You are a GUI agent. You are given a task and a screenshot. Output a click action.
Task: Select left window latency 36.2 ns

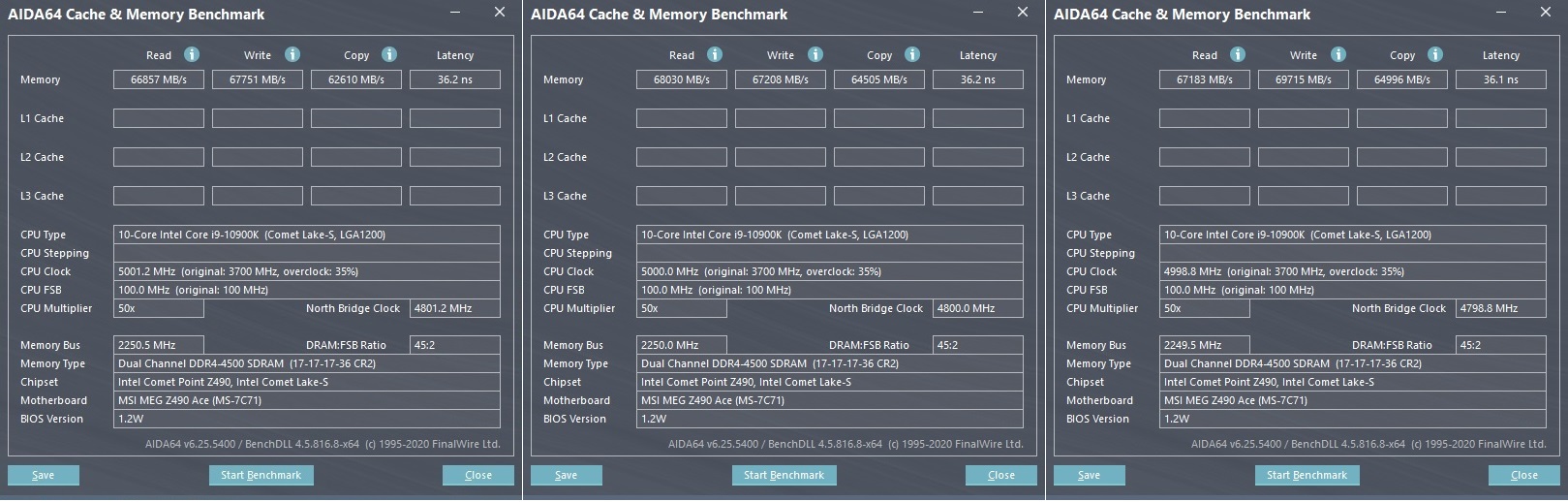pyautogui.click(x=455, y=79)
